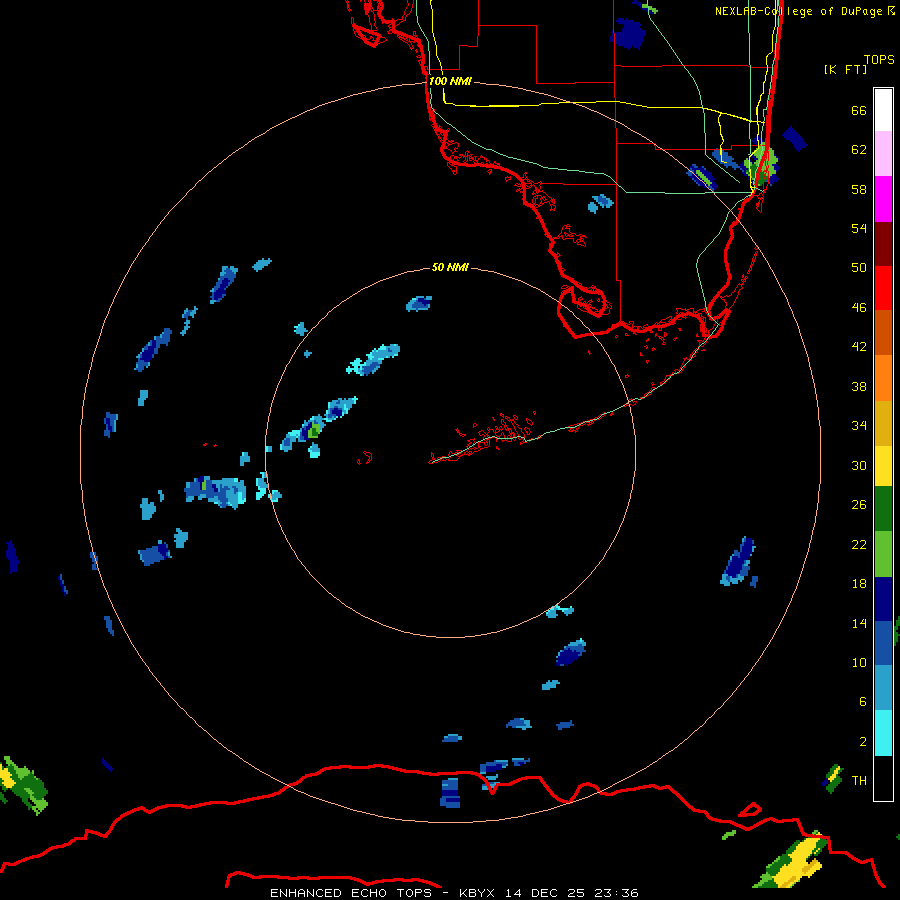Click the "NEXLAB-College of DuPage" label
The height and width of the screenshot is (900, 900).
(800, 11)
